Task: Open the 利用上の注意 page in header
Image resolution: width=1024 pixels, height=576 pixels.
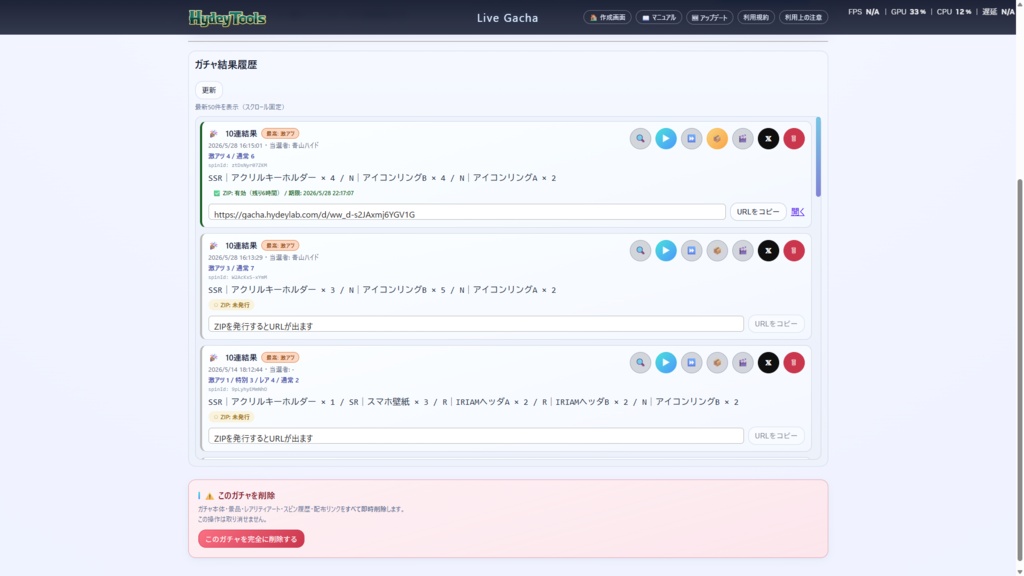Action: [803, 18]
